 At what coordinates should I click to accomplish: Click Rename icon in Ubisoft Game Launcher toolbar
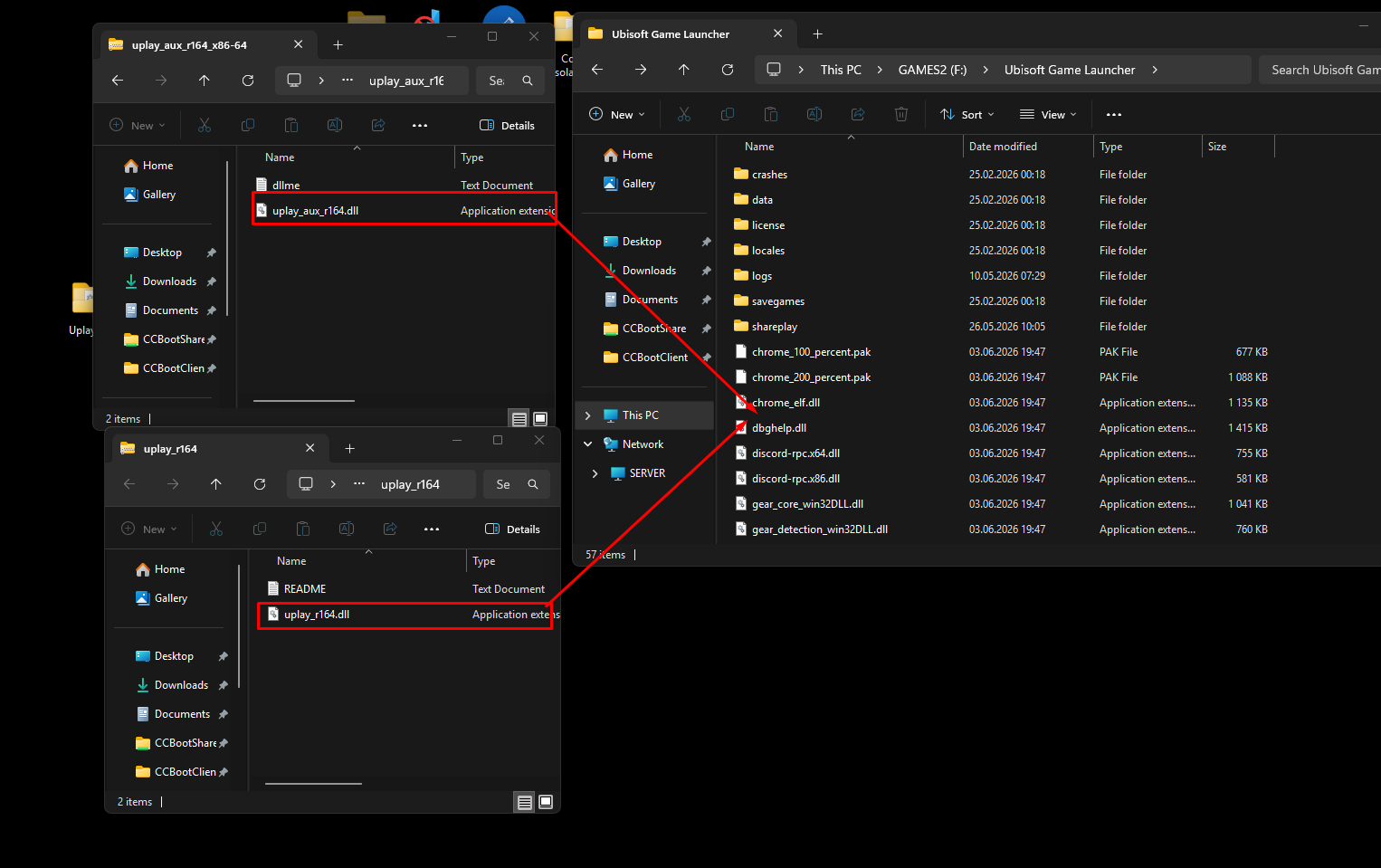814,114
